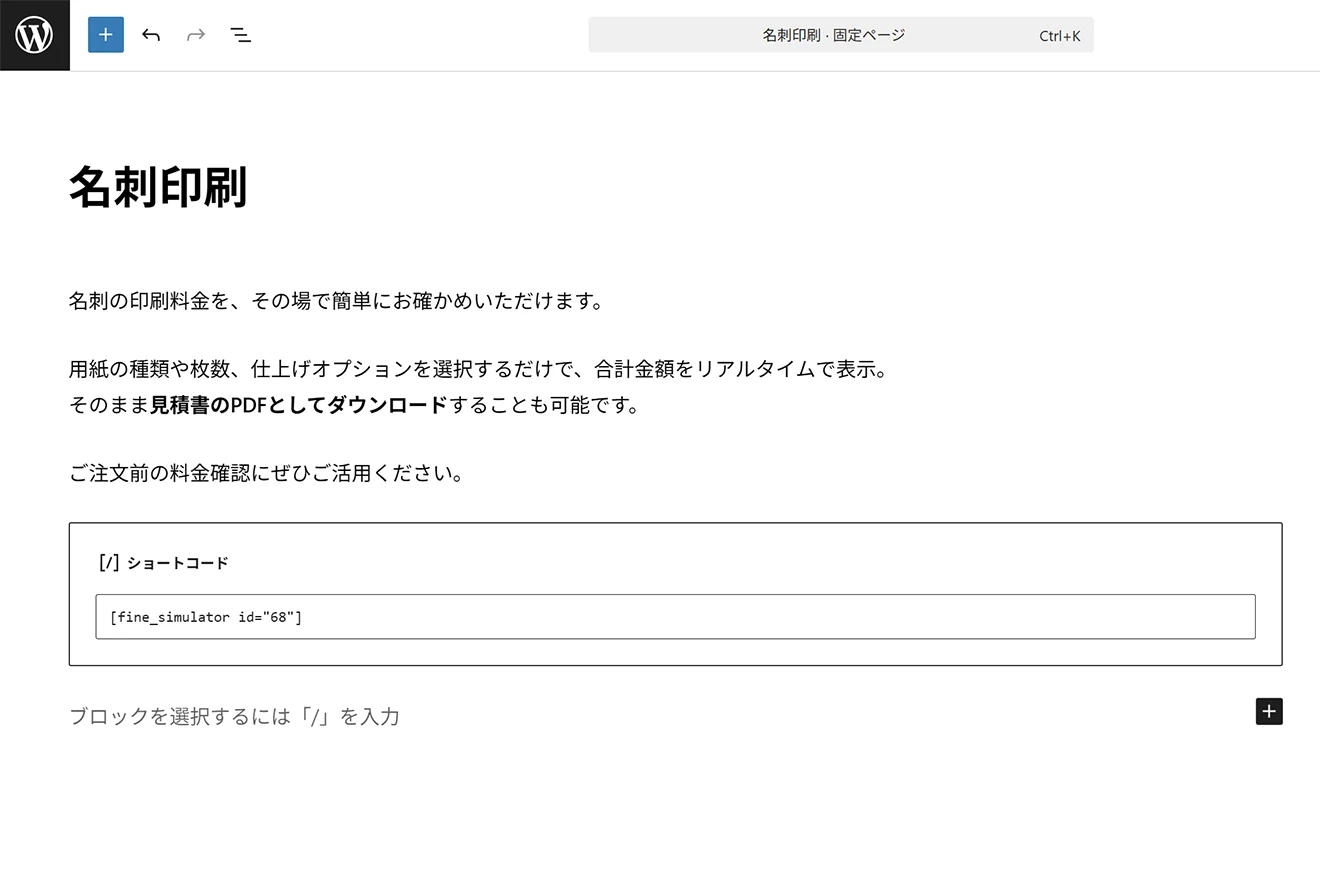
Task: Click the Ctrl+K shortcut hint
Action: pos(1059,36)
